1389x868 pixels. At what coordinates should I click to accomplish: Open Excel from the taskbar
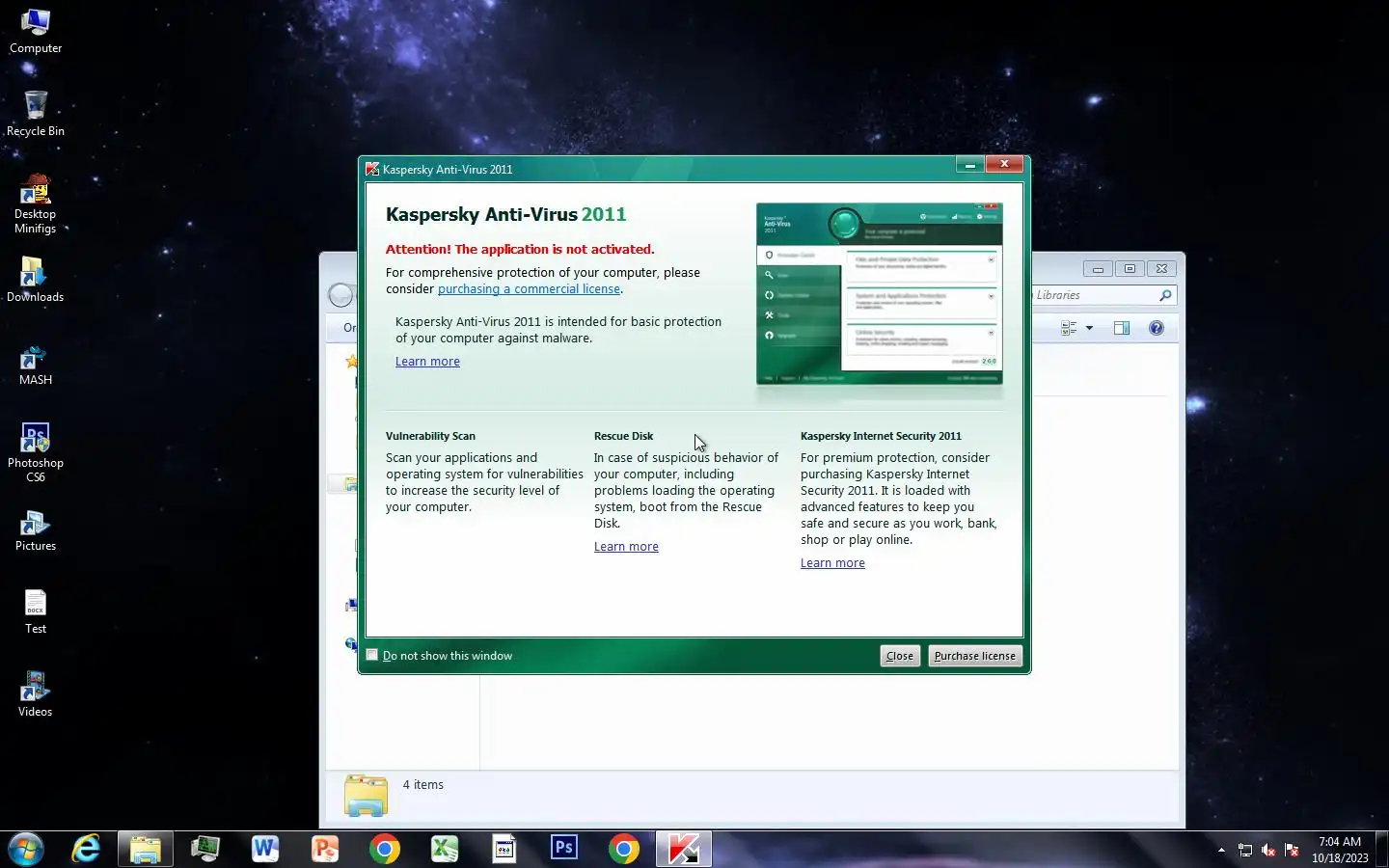coord(445,849)
